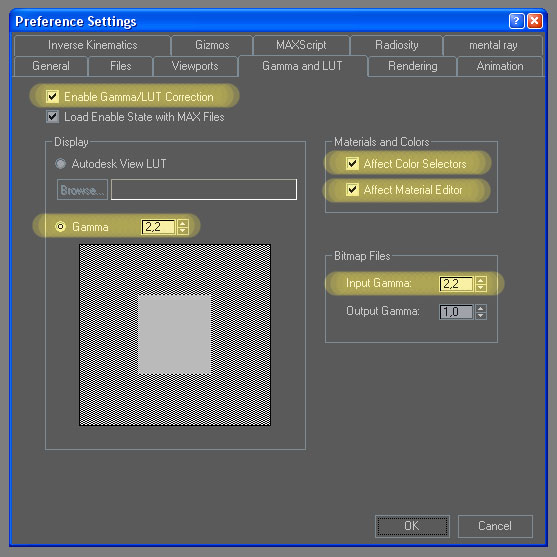Increase Output Gamma with up spinner
The height and width of the screenshot is (557, 557).
[x=481, y=308]
